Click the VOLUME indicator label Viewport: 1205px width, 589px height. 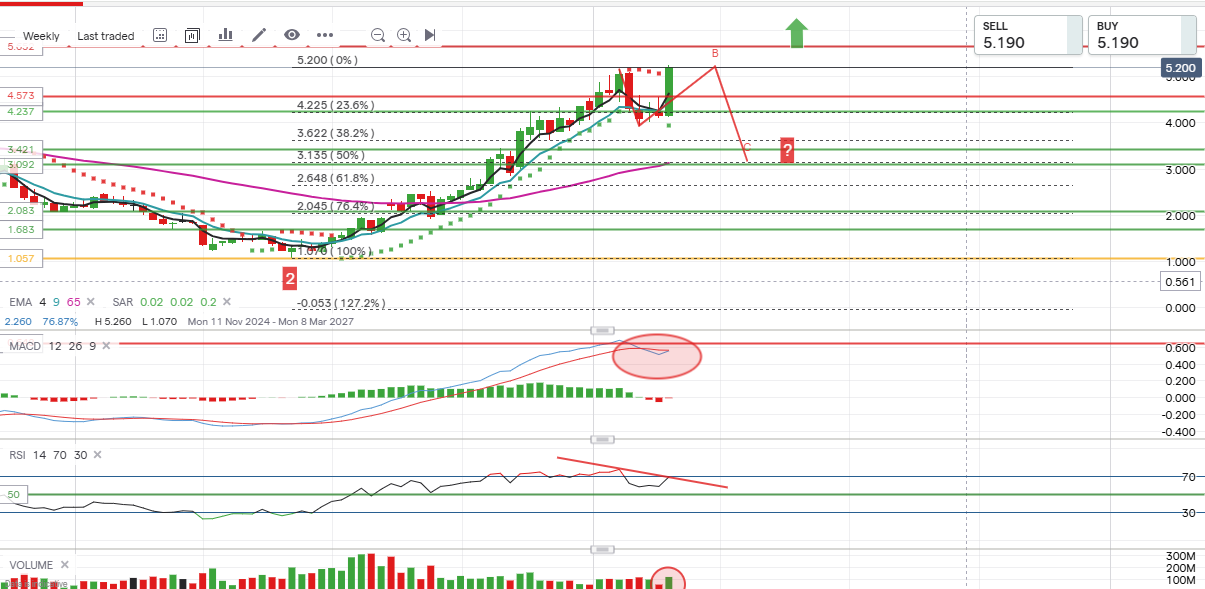click(31, 564)
